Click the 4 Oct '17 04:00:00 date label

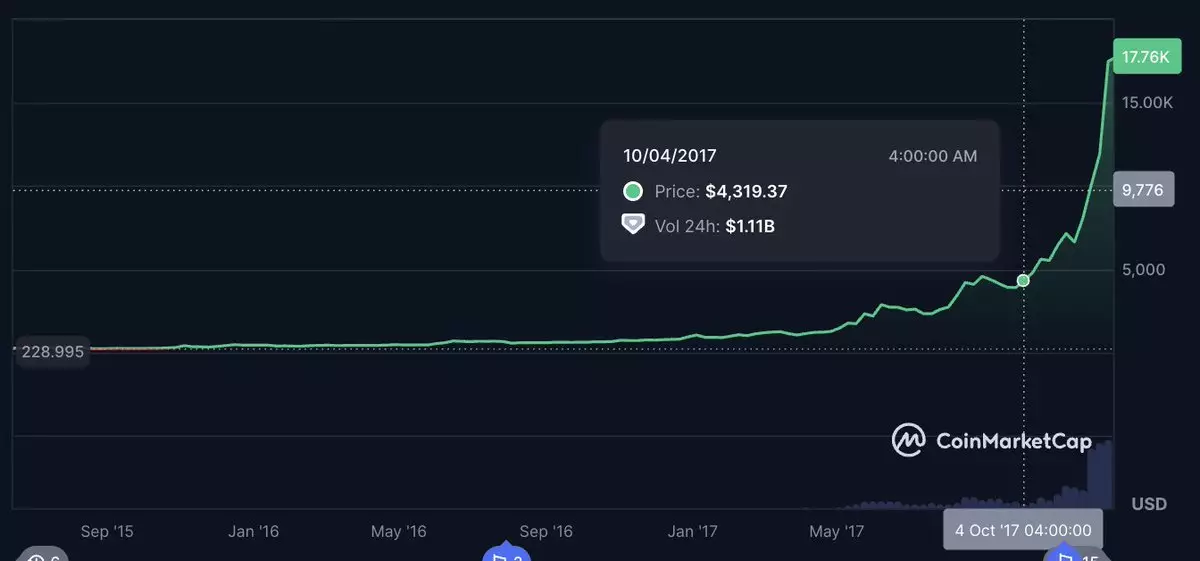(x=1023, y=530)
